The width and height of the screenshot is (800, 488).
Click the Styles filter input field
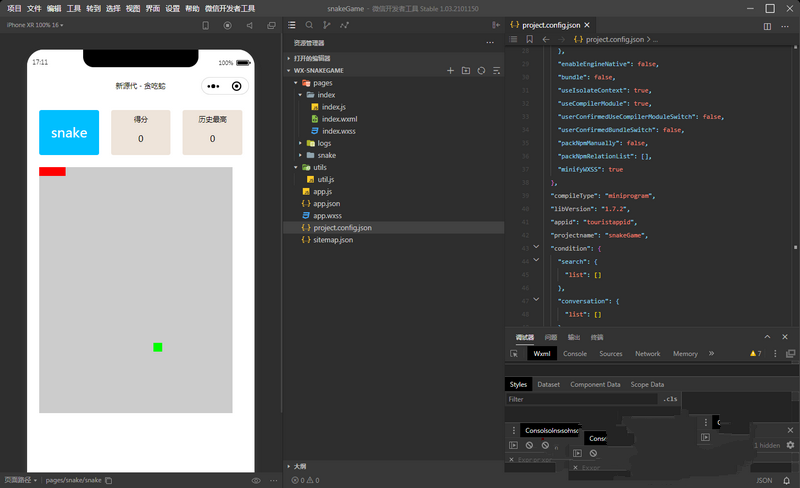pyautogui.click(x=580, y=399)
